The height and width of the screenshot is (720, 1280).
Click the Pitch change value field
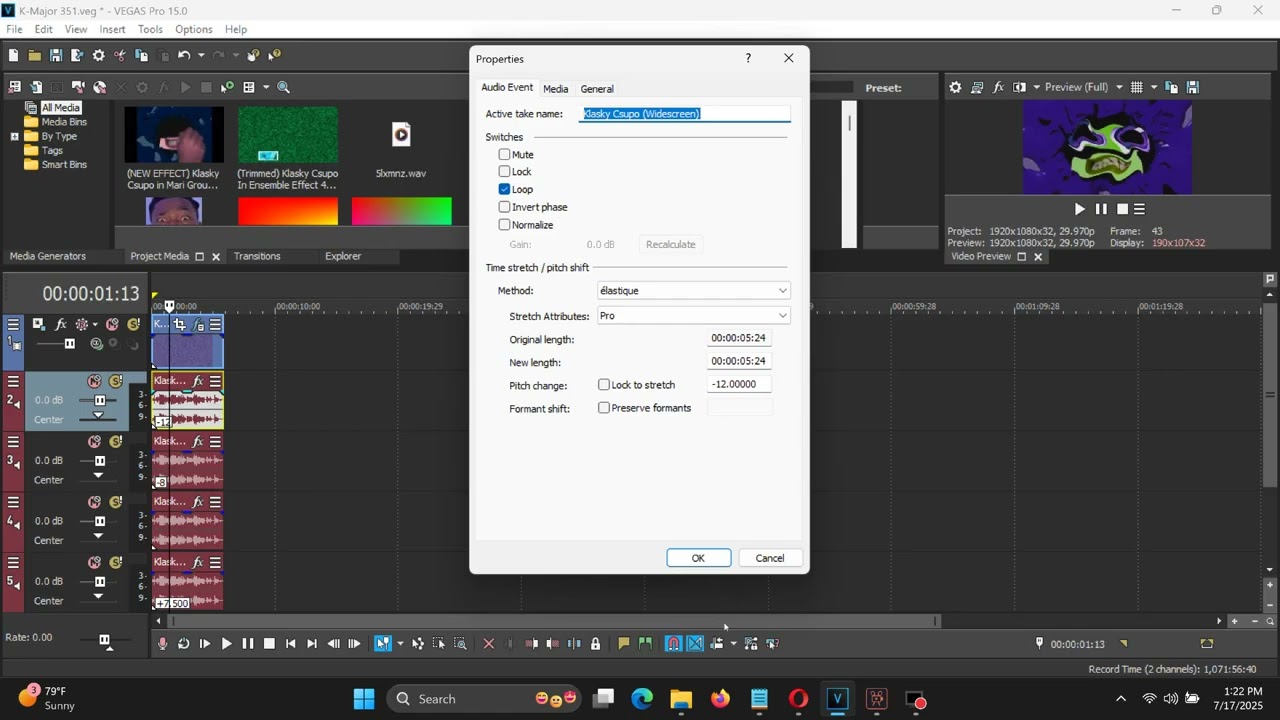click(739, 384)
